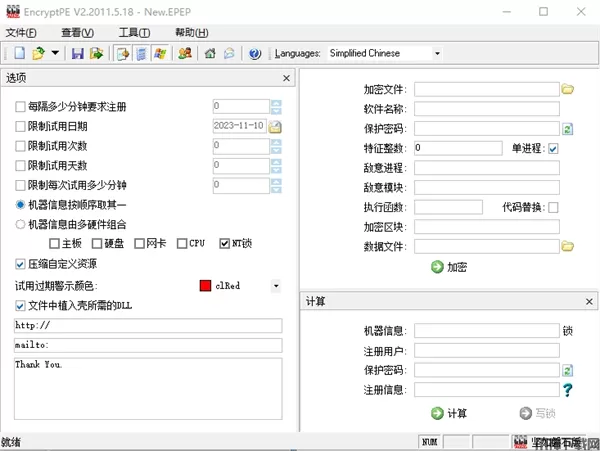
Task: Open the users icon in toolbar
Action: [x=185, y=53]
